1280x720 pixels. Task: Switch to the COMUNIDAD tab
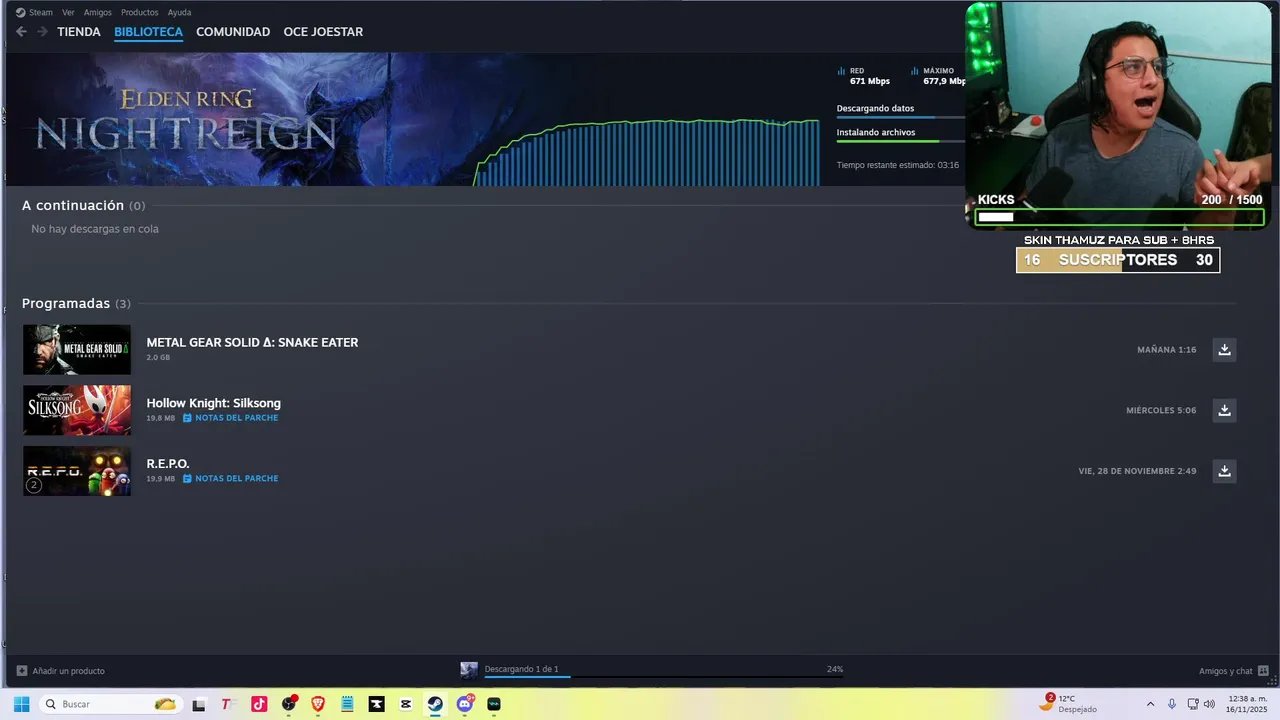(x=233, y=32)
